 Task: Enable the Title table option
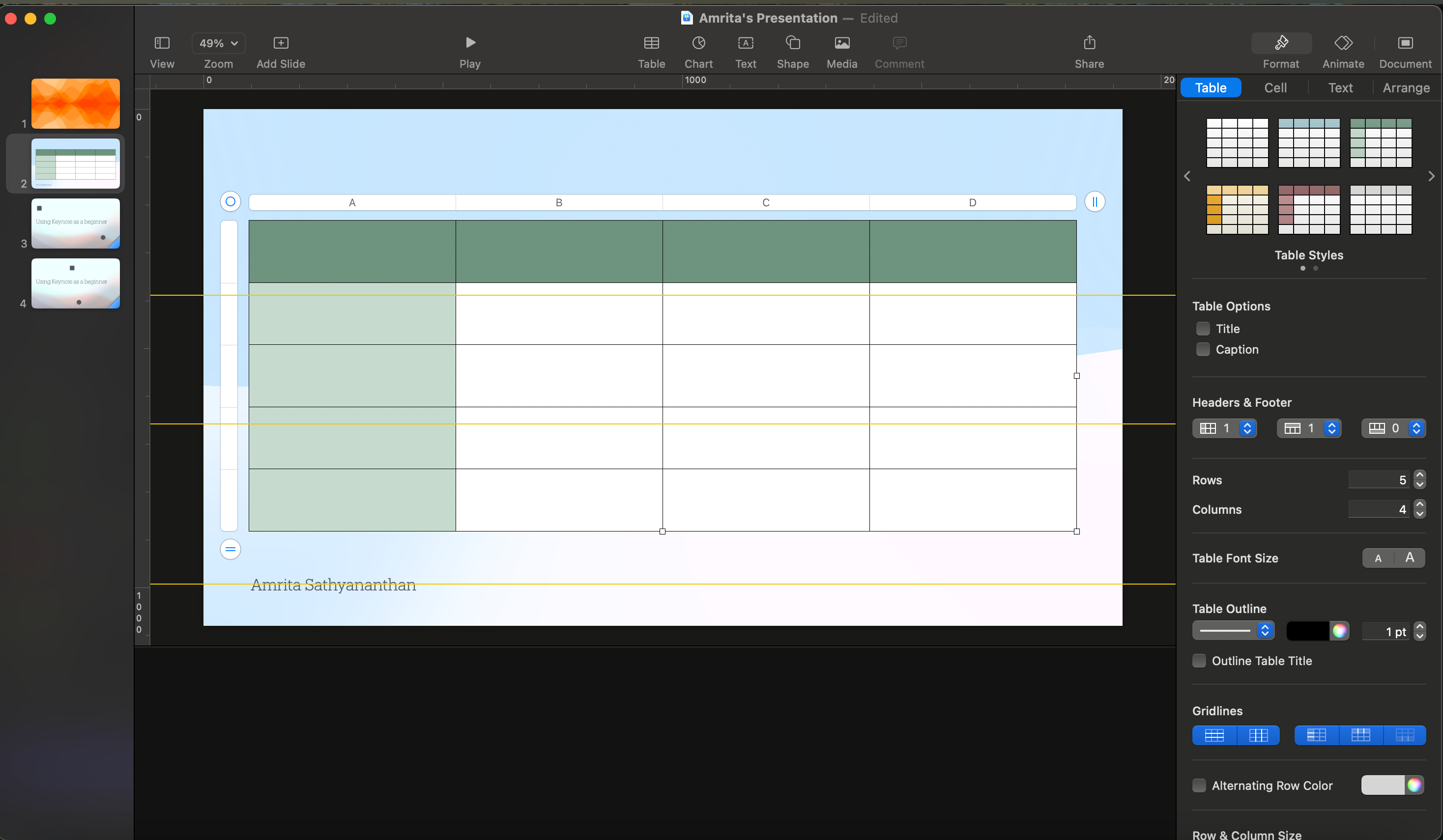pyautogui.click(x=1202, y=329)
